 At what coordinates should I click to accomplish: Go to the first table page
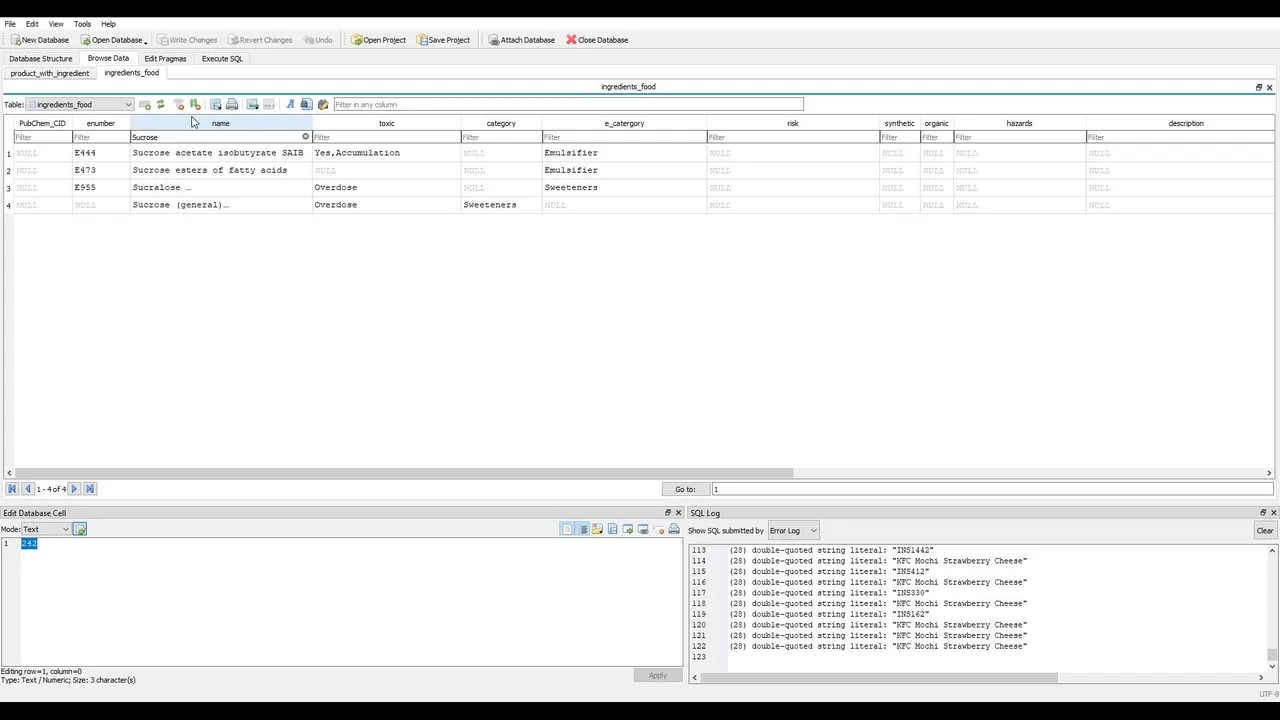(x=12, y=489)
